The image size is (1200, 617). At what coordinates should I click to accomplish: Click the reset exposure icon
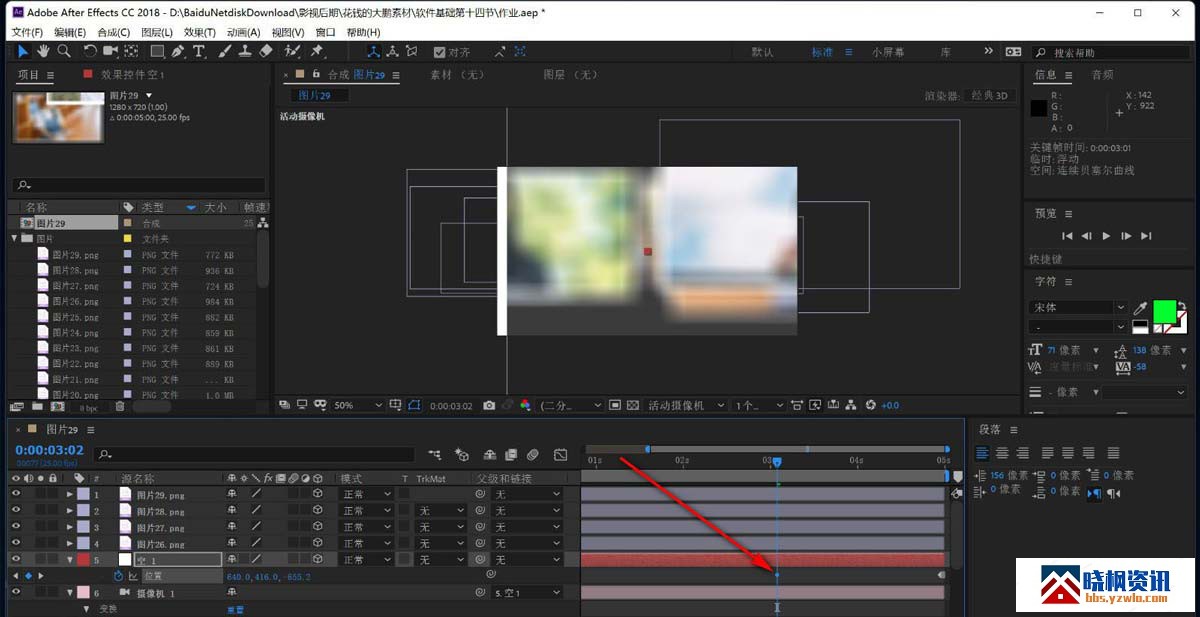click(x=870, y=405)
